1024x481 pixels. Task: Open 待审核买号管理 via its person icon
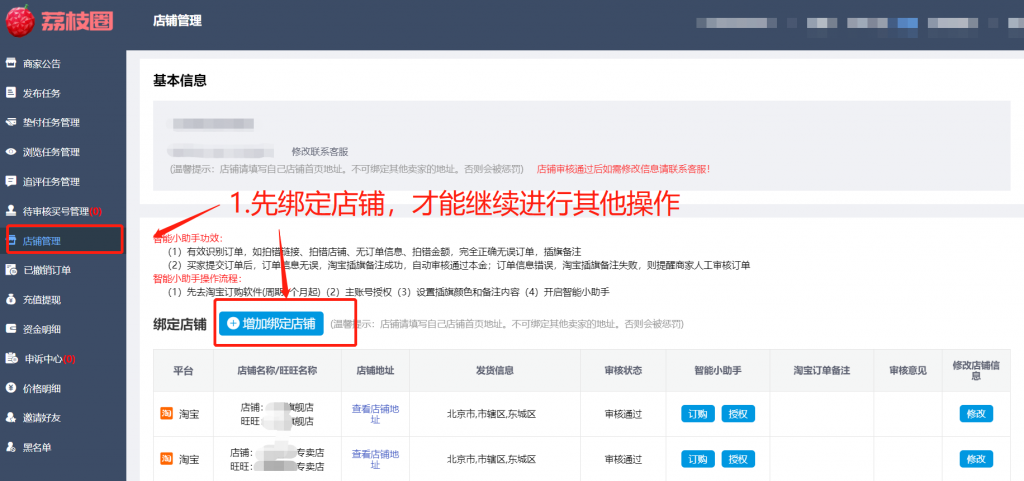pos(10,211)
